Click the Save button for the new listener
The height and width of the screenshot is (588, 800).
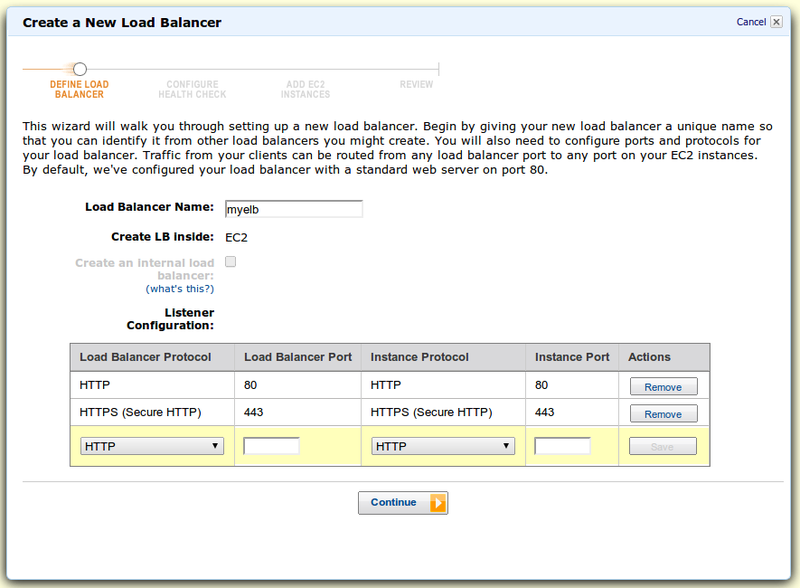click(662, 445)
